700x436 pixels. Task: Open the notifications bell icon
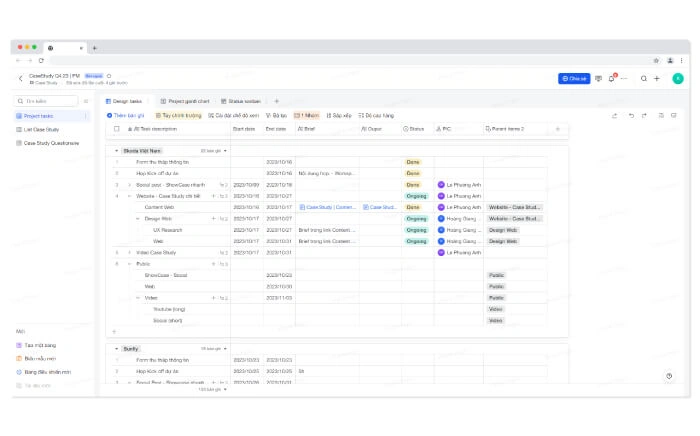(x=613, y=78)
